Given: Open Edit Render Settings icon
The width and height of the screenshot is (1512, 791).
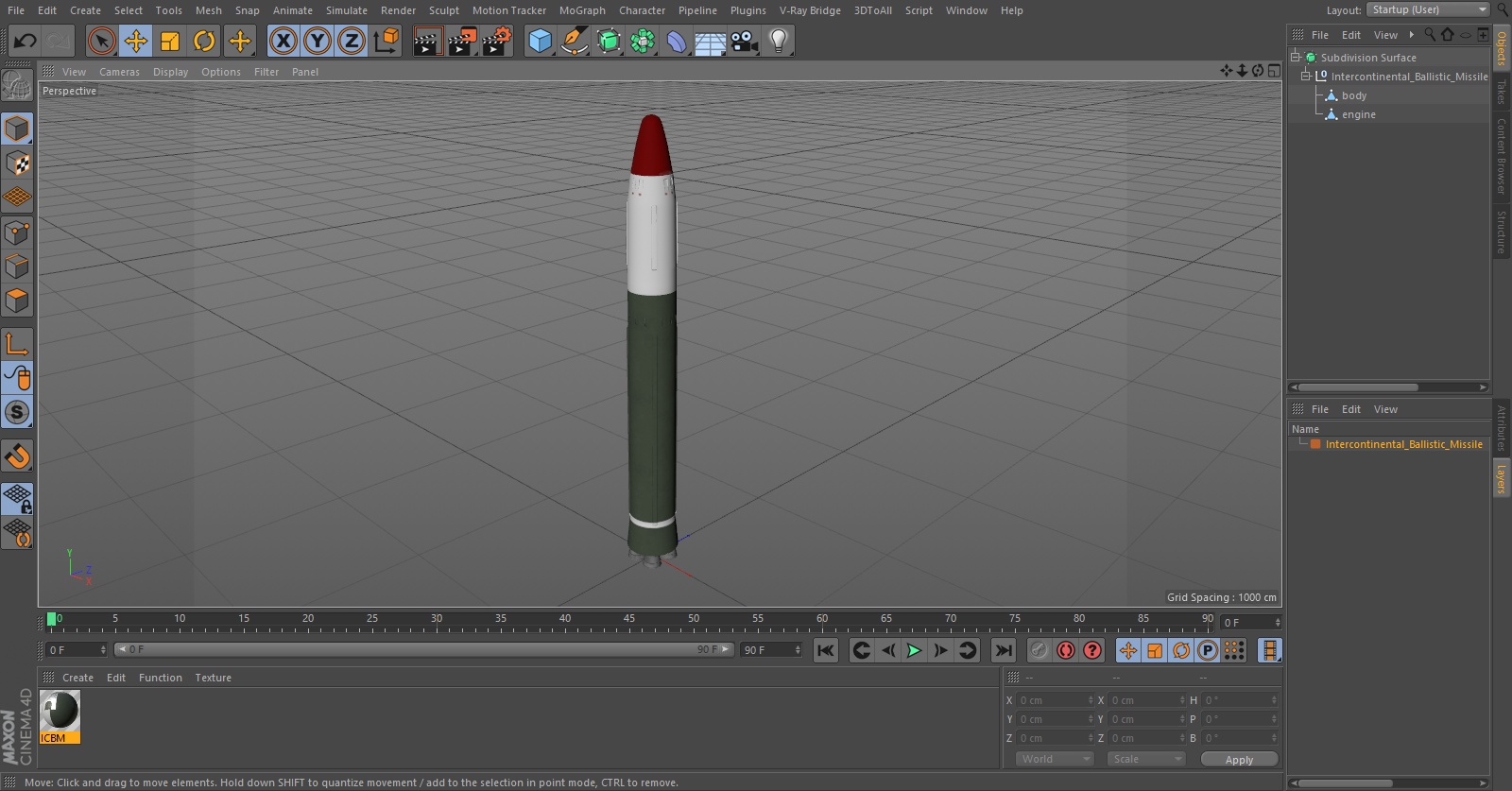Looking at the screenshot, I should [x=497, y=41].
